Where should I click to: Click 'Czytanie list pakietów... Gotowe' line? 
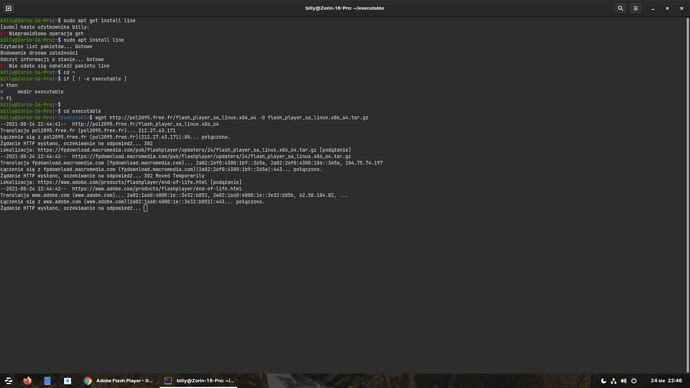46,47
